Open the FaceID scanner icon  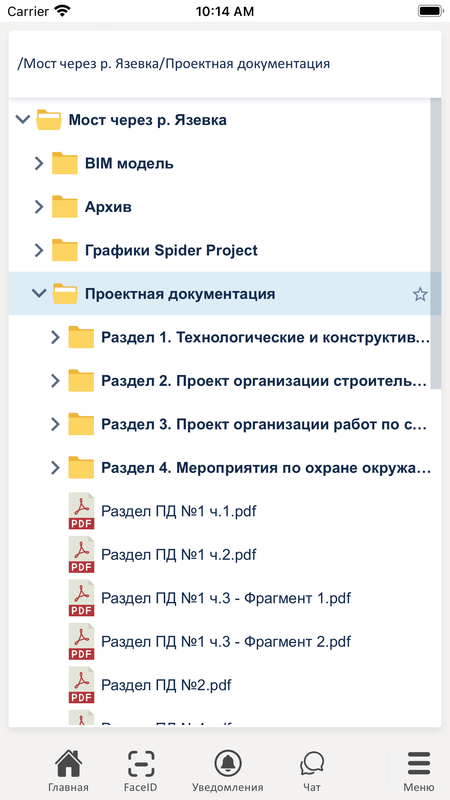pos(140,764)
